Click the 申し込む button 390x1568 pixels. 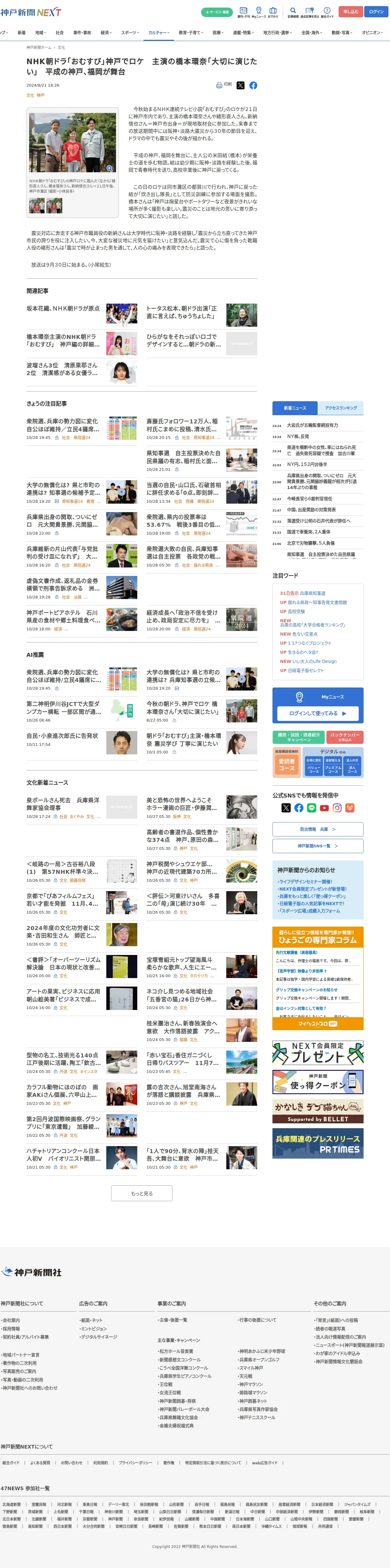(x=351, y=12)
